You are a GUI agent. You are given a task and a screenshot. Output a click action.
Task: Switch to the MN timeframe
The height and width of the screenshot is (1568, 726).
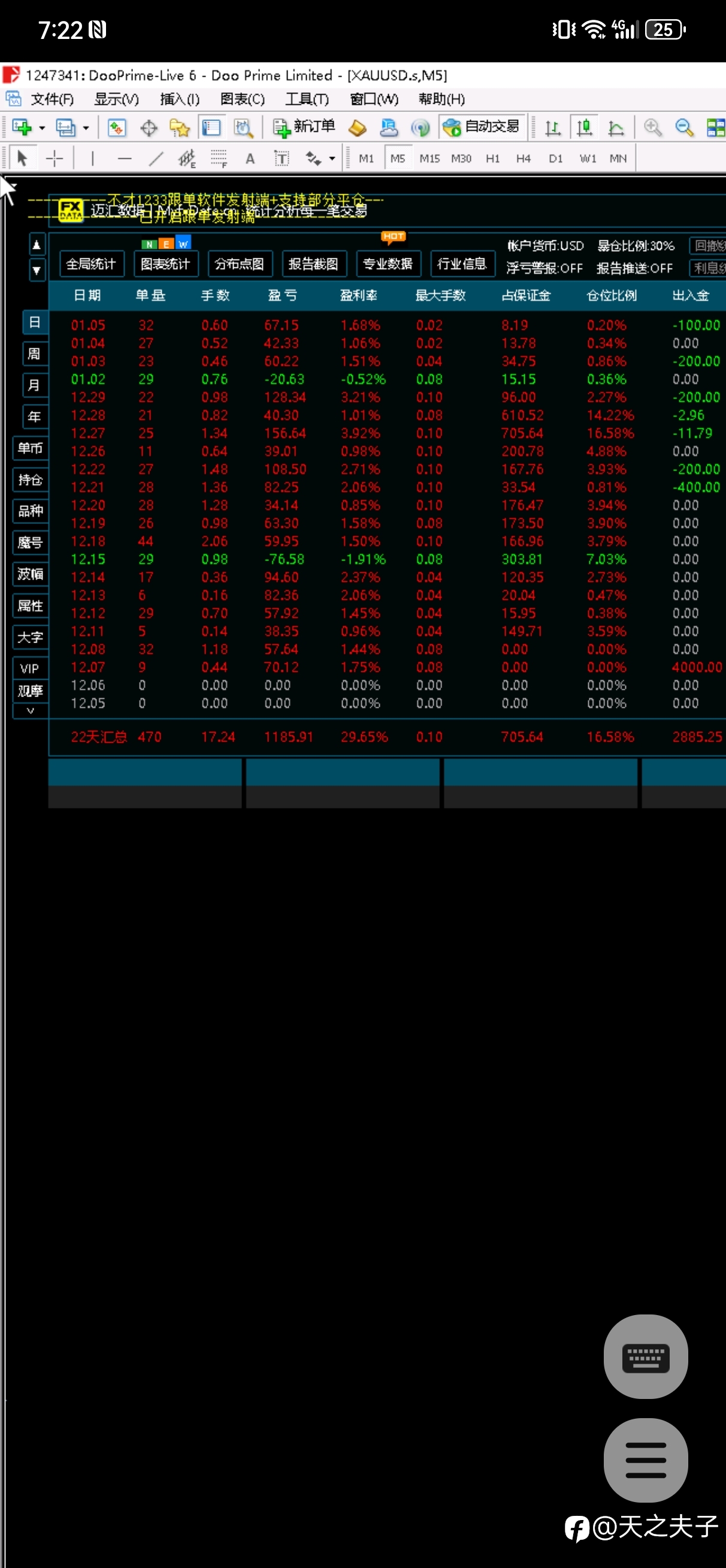pyautogui.click(x=618, y=158)
